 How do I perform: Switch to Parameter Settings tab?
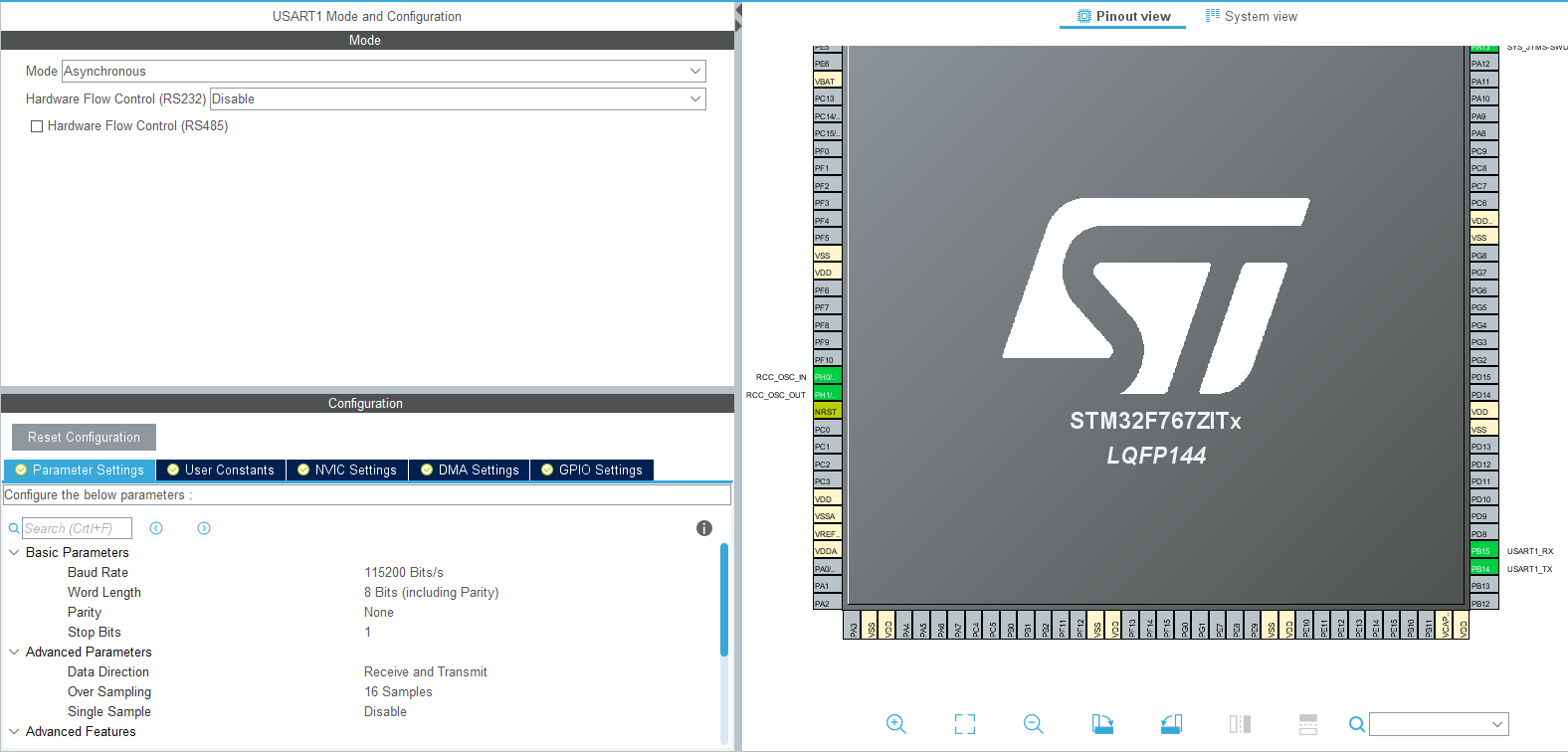click(79, 470)
